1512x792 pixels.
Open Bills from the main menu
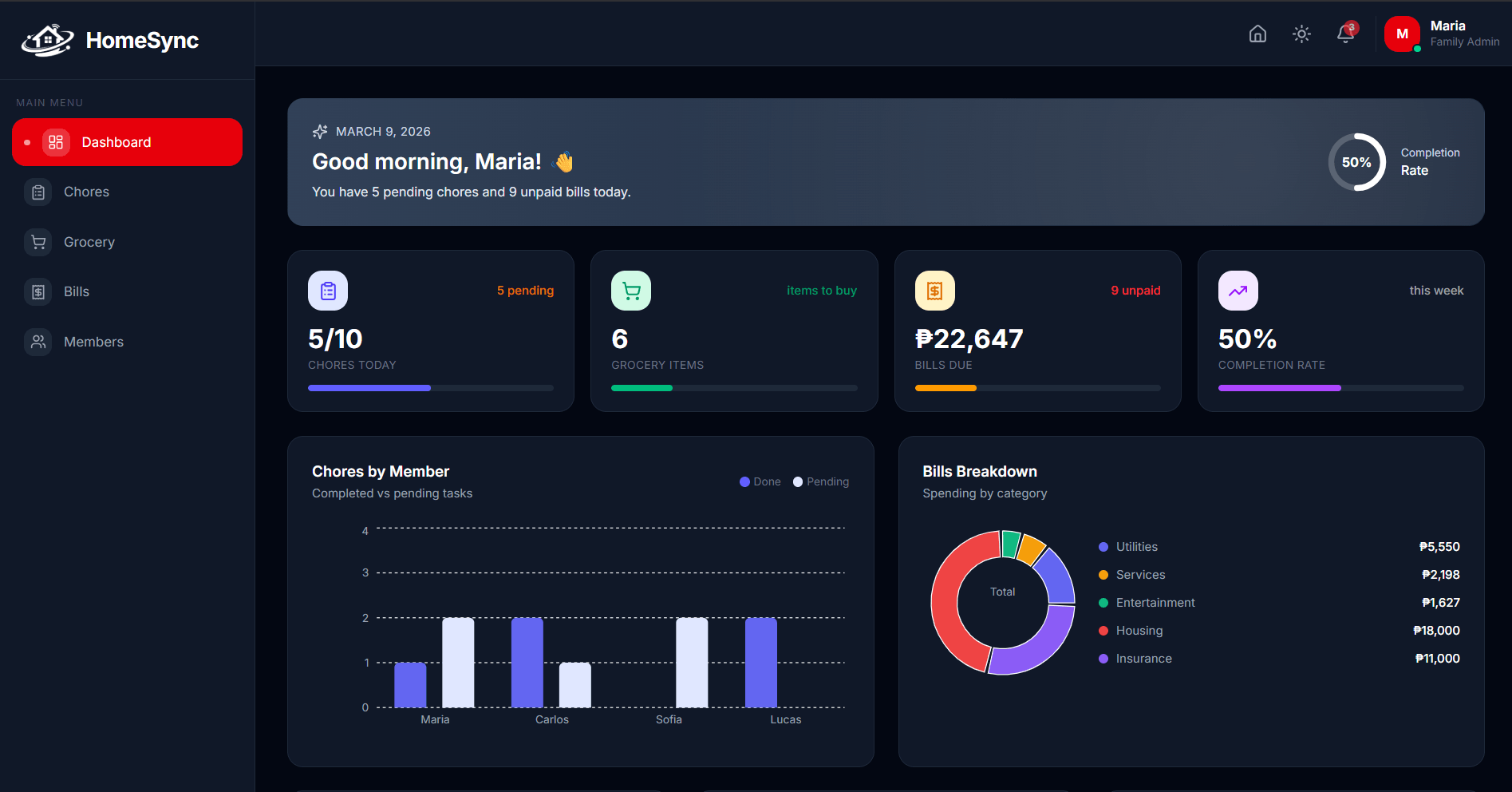76,291
